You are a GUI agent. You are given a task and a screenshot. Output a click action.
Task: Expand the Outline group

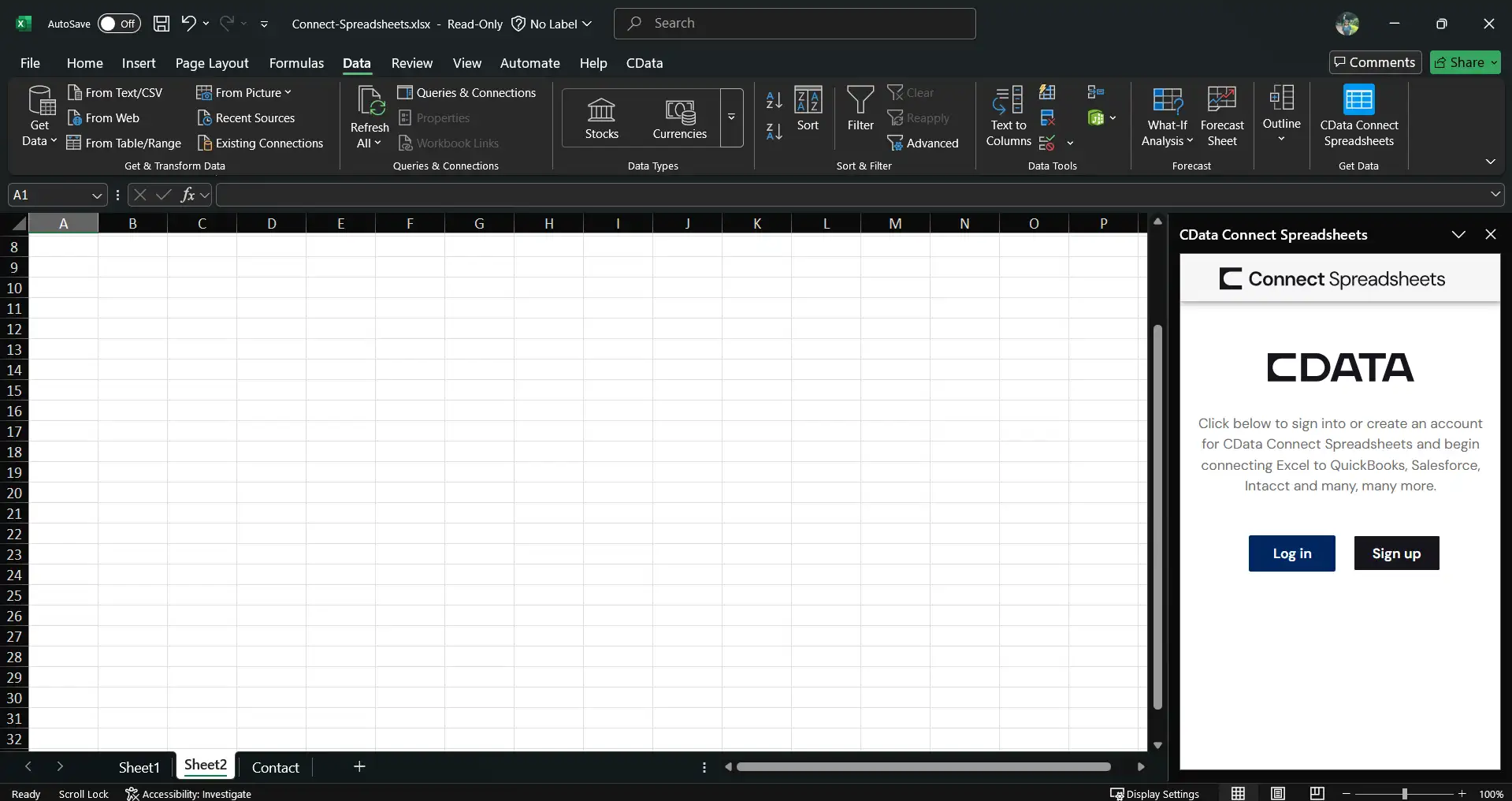pyautogui.click(x=1281, y=115)
